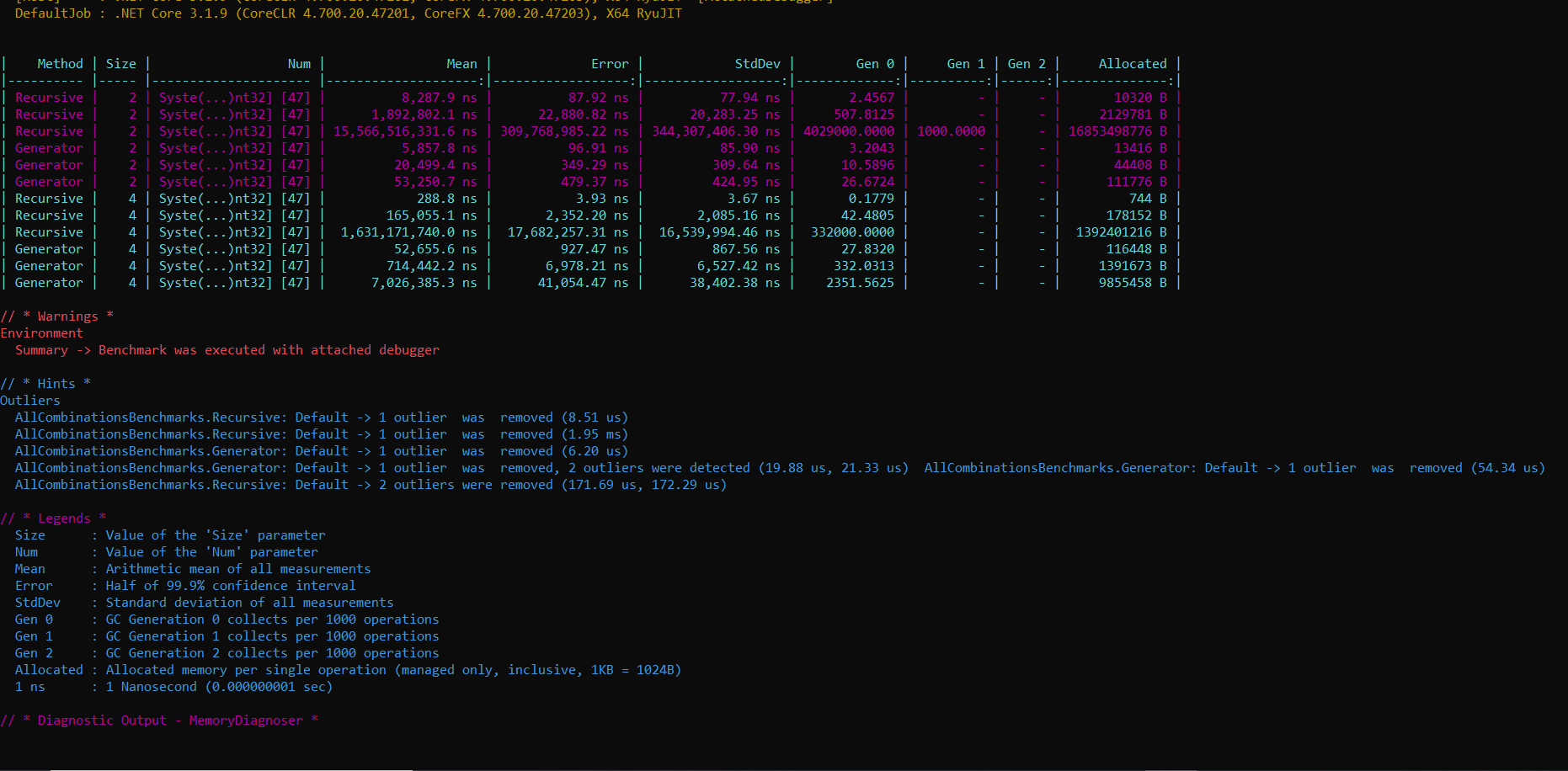This screenshot has height=771, width=1568.
Task: Click the 'Num' column header
Action: point(299,64)
